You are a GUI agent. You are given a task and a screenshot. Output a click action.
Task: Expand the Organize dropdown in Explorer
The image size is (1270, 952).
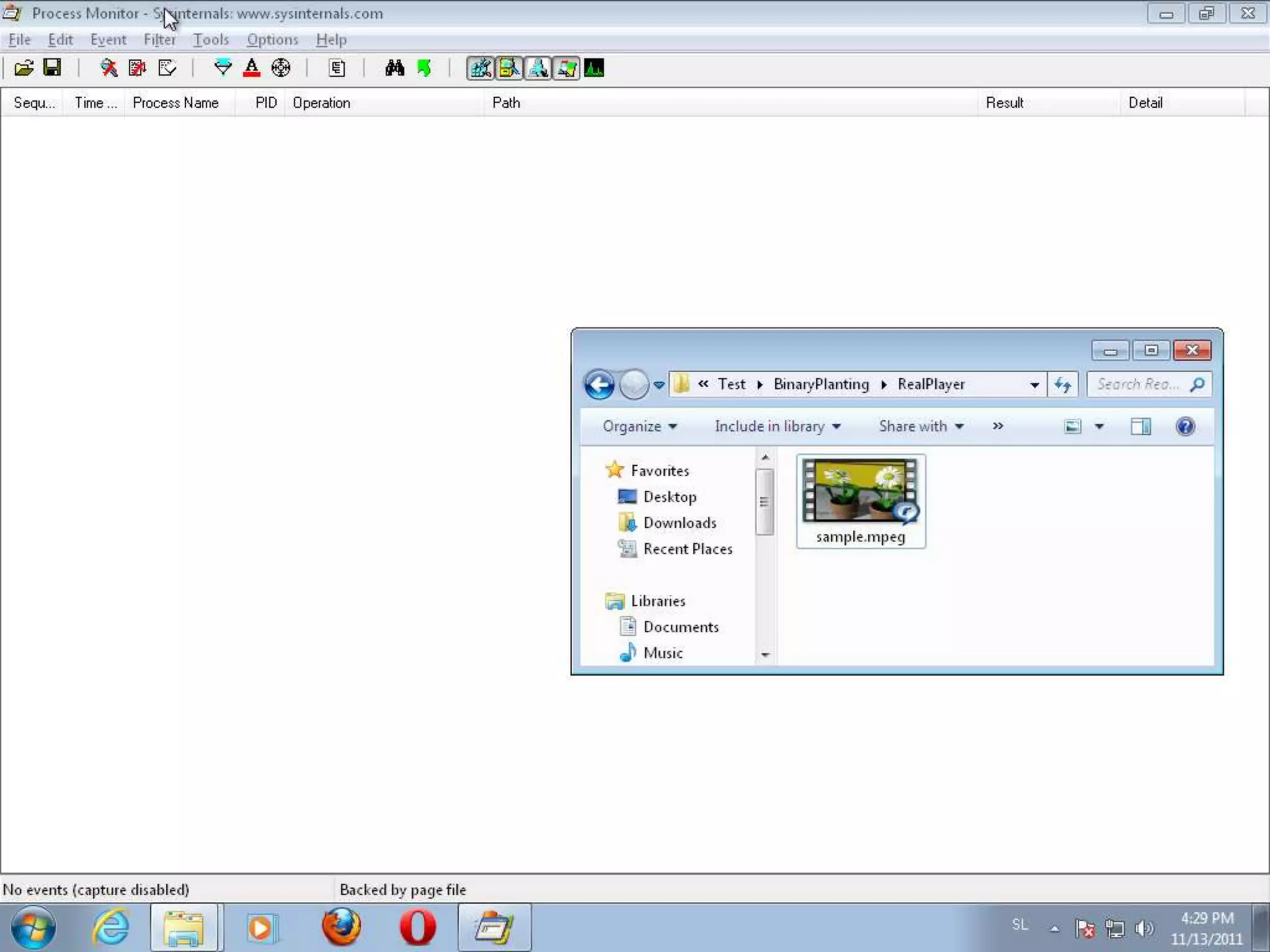639,426
